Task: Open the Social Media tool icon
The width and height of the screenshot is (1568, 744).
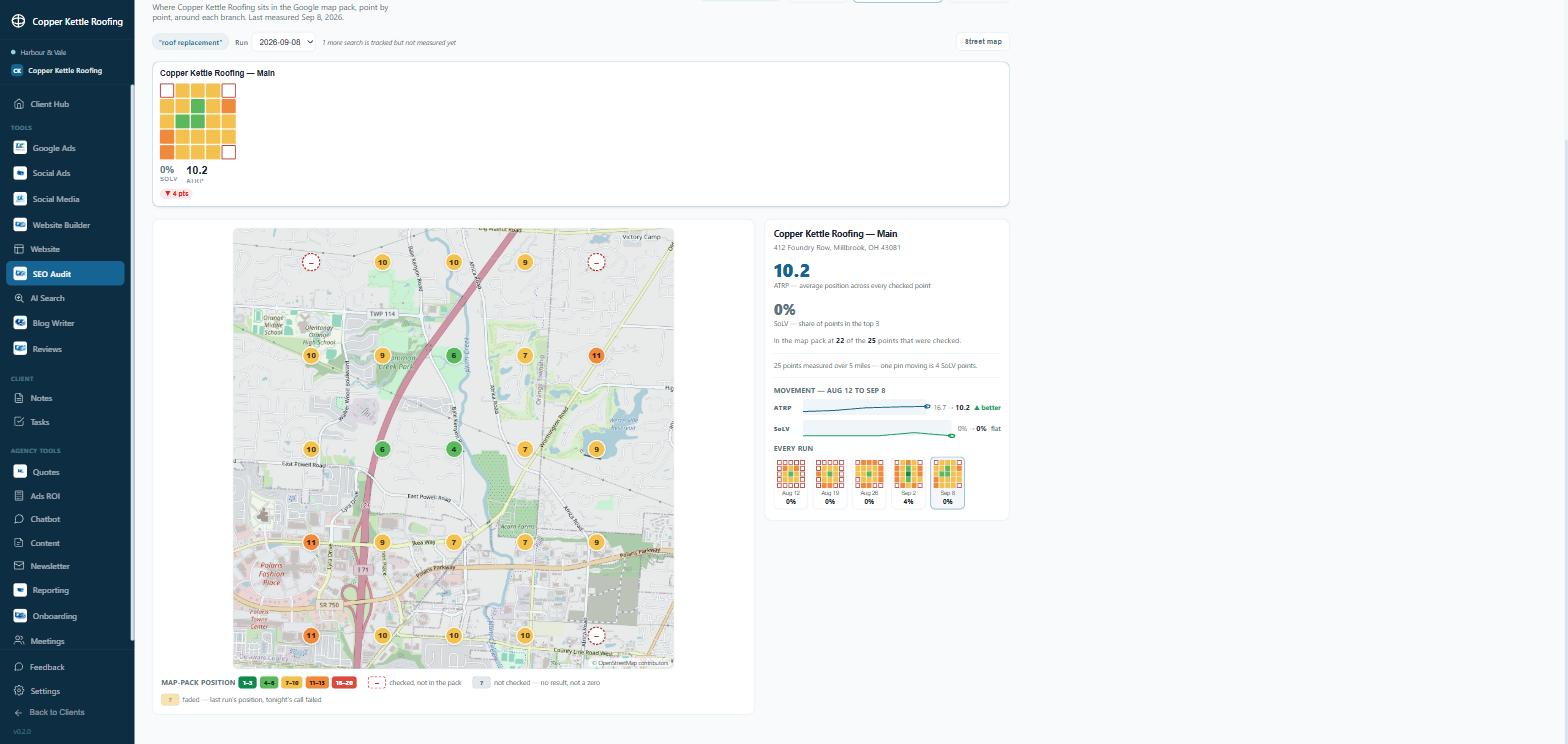Action: tap(20, 199)
